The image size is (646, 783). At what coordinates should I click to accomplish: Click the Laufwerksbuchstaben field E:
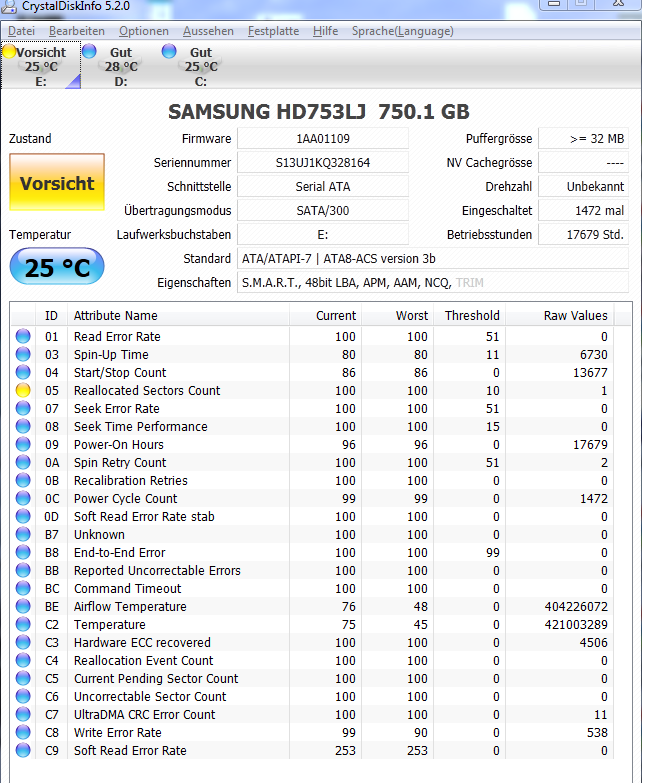pyautogui.click(x=323, y=234)
